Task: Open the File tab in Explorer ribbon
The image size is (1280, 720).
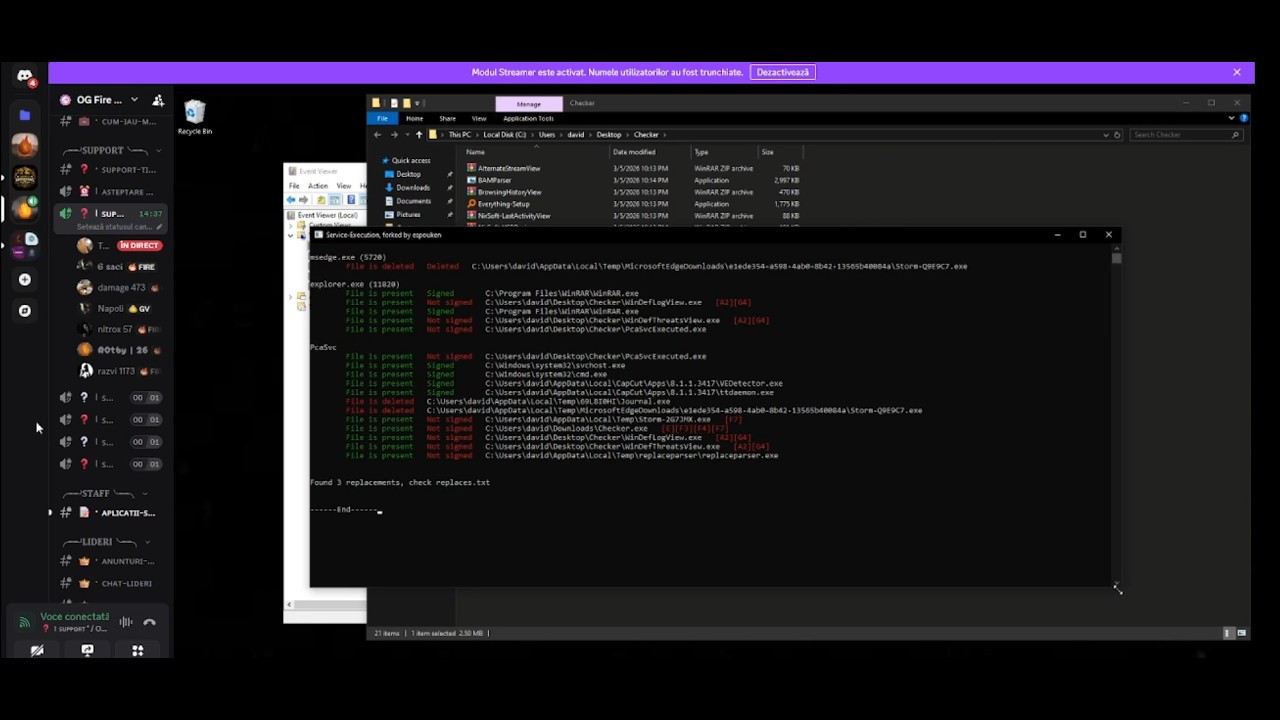Action: pyautogui.click(x=382, y=118)
